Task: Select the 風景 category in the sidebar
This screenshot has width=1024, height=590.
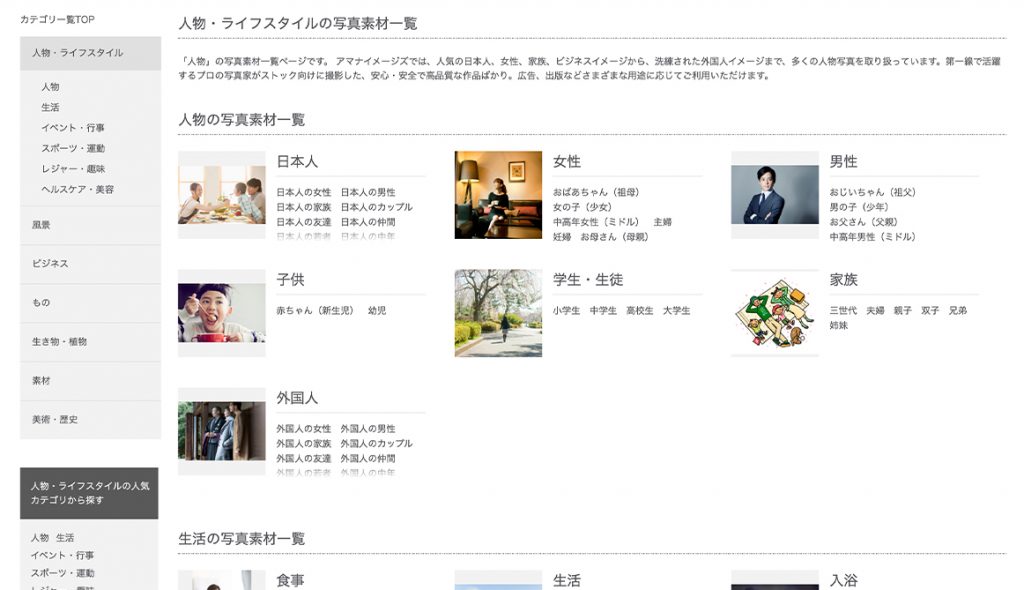Action: click(90, 225)
